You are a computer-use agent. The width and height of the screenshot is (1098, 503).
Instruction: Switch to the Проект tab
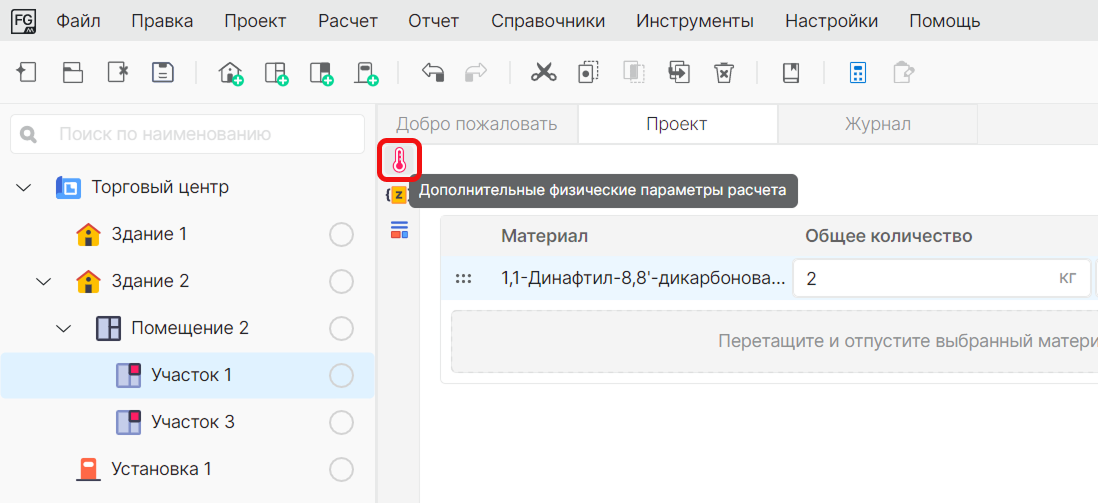[x=677, y=124]
